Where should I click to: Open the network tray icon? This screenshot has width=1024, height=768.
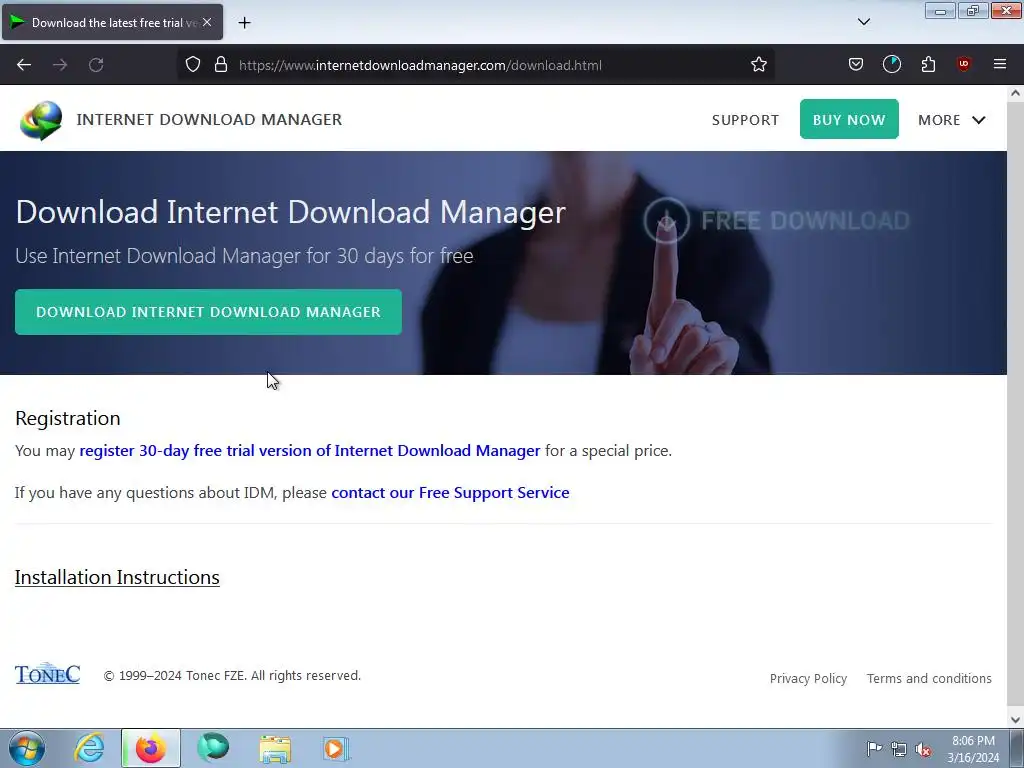click(x=899, y=749)
